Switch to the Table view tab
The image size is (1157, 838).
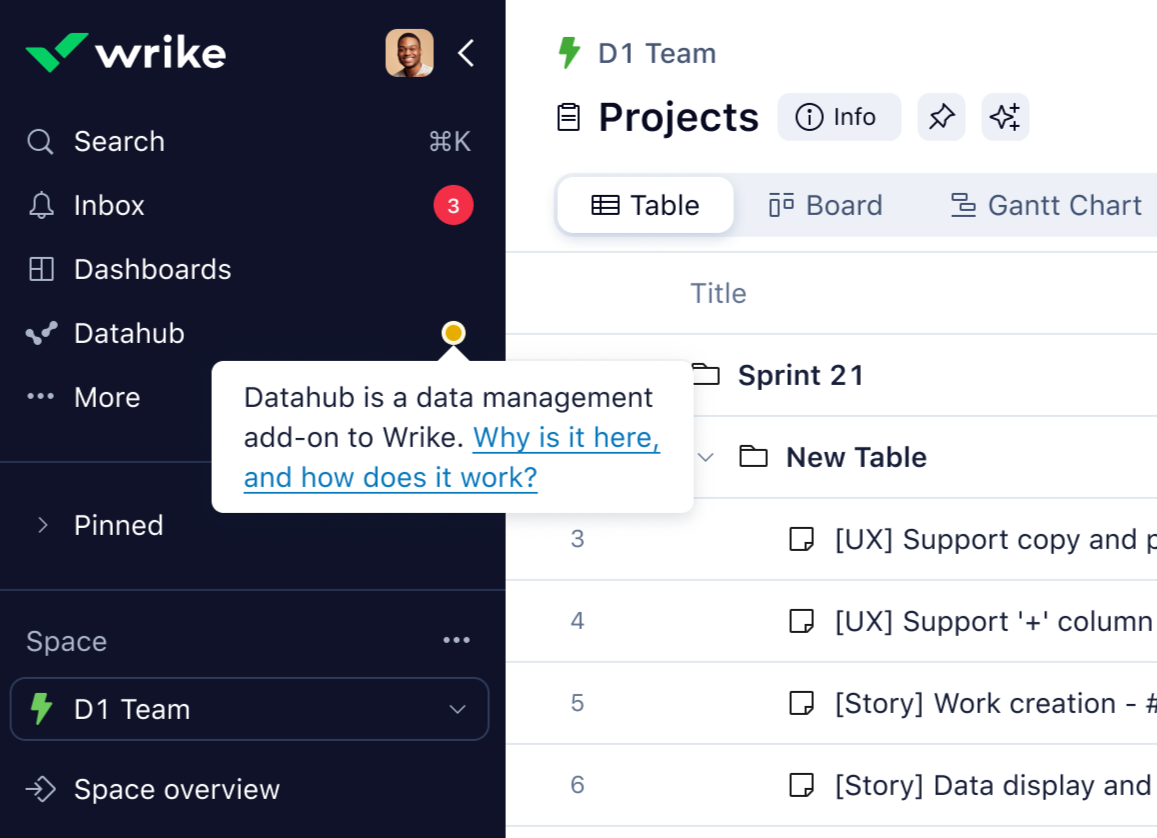[646, 205]
